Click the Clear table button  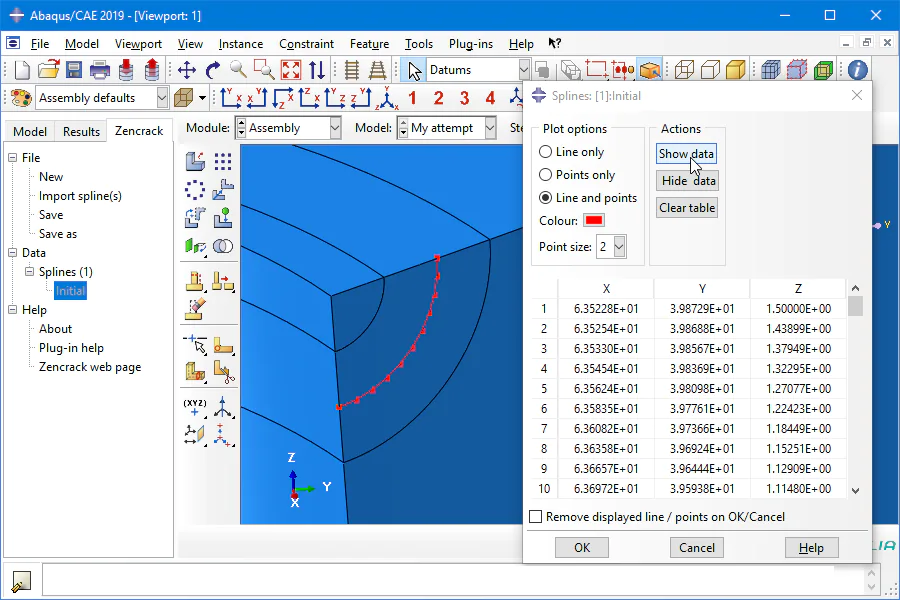tap(687, 208)
